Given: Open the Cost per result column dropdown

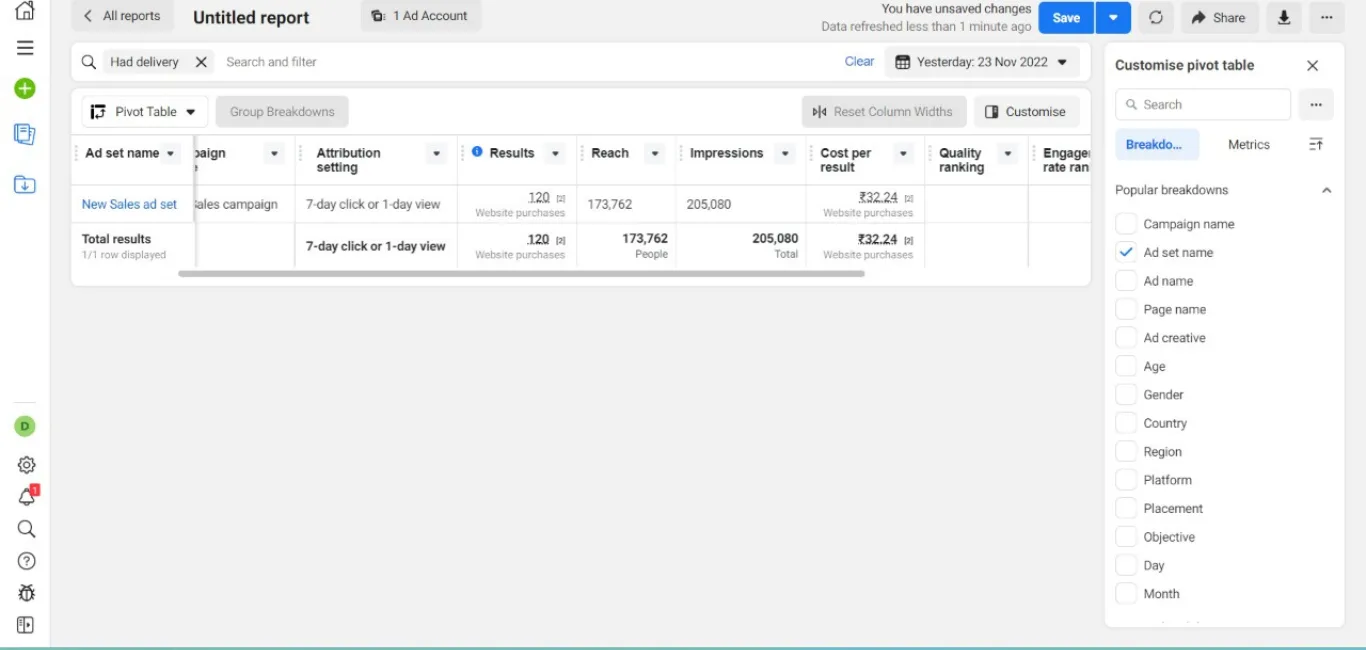Looking at the screenshot, I should [x=903, y=153].
